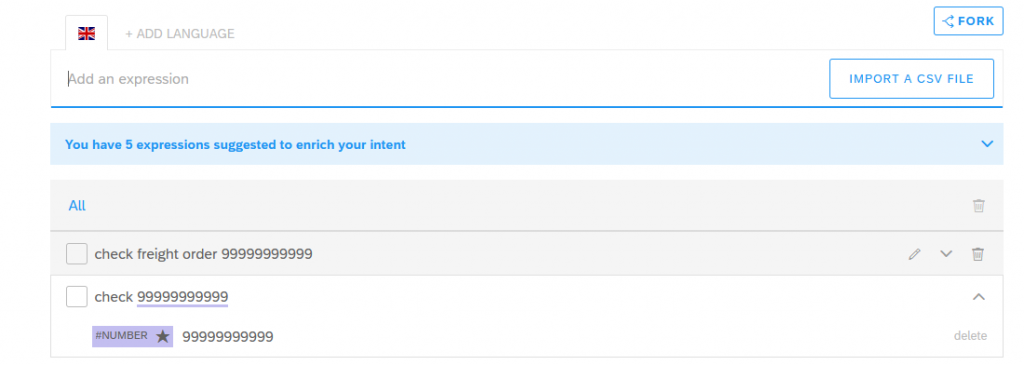Delete the check freight order expression
This screenshot has width=1024, height=365.
click(x=978, y=254)
